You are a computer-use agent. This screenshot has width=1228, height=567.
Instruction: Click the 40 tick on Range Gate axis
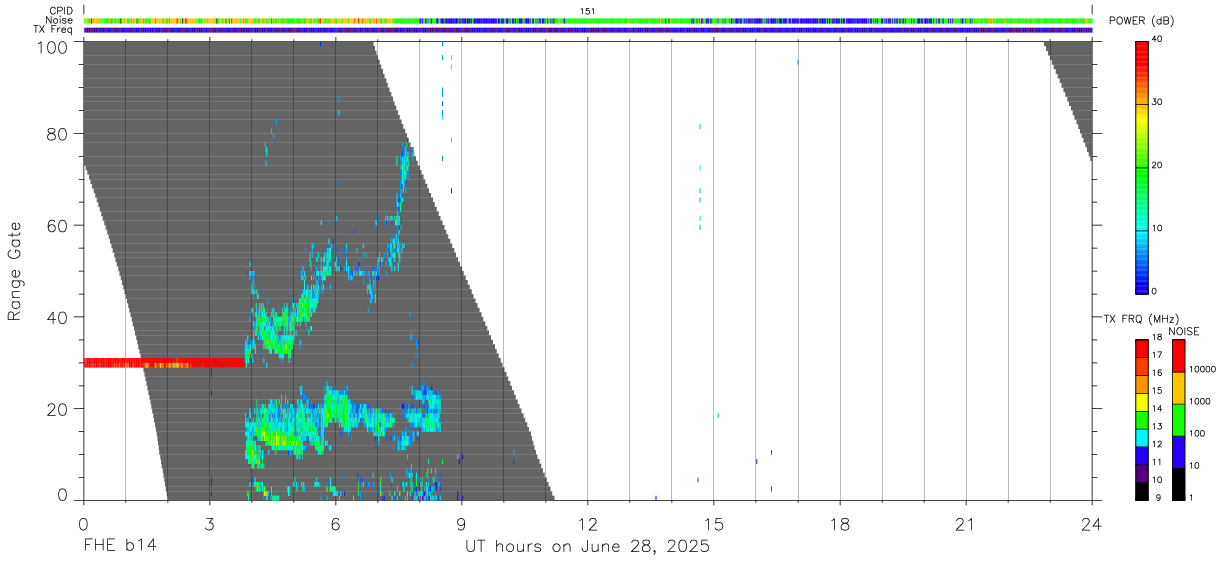coord(58,317)
